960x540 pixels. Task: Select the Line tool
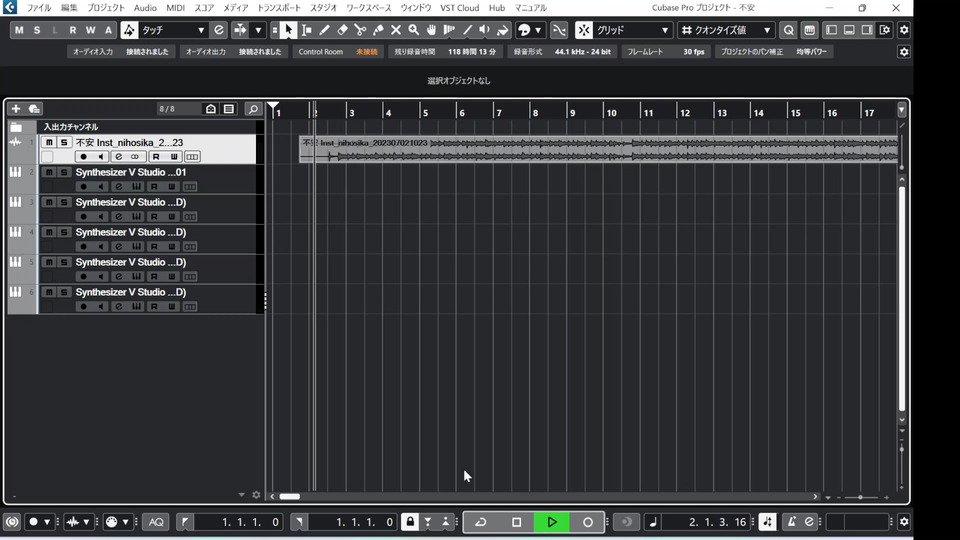pyautogui.click(x=467, y=30)
